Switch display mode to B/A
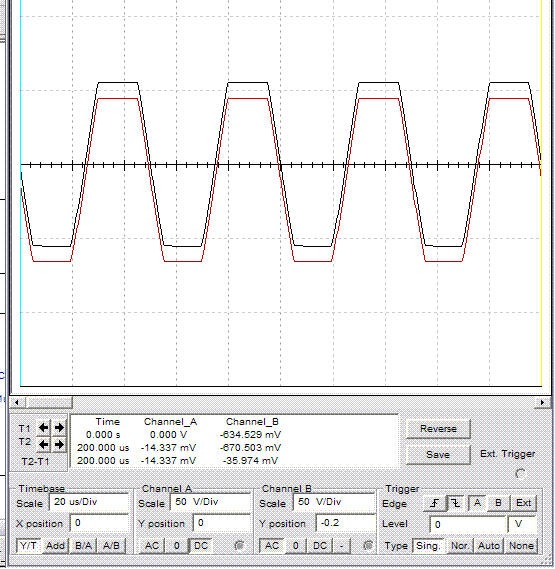555x569 pixels. tap(83, 546)
